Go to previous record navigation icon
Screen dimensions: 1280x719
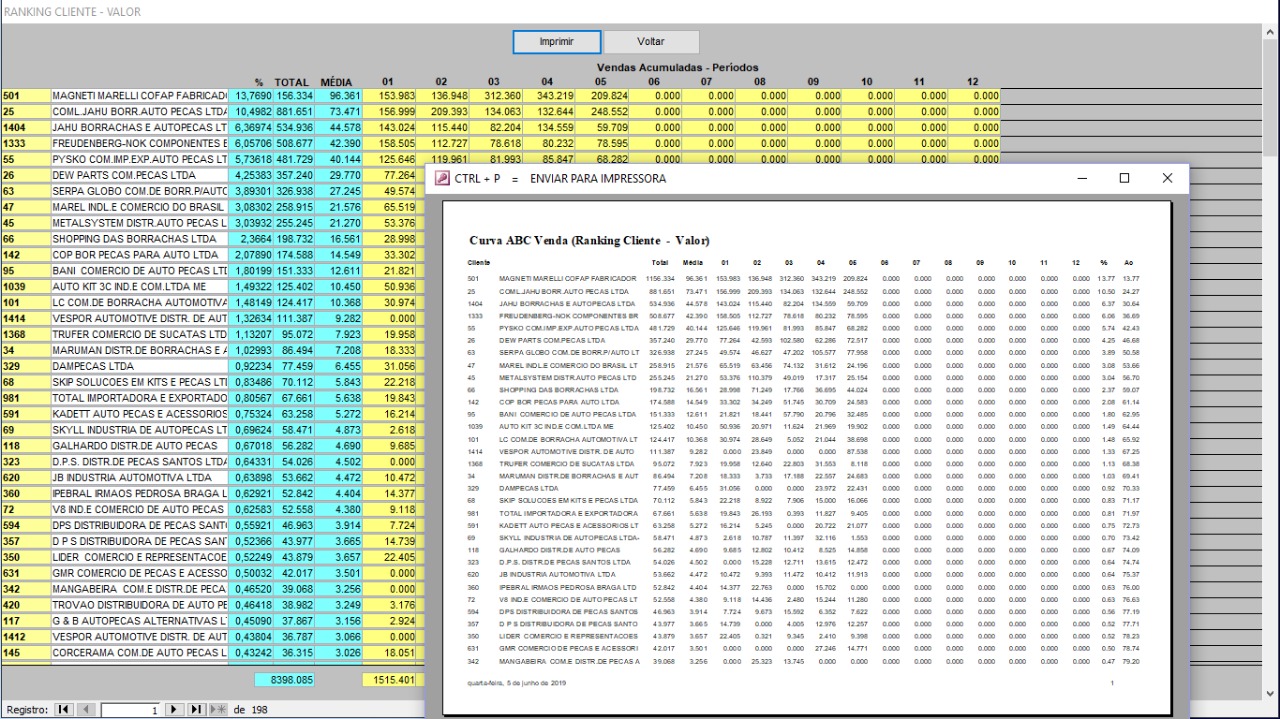tap(85, 709)
